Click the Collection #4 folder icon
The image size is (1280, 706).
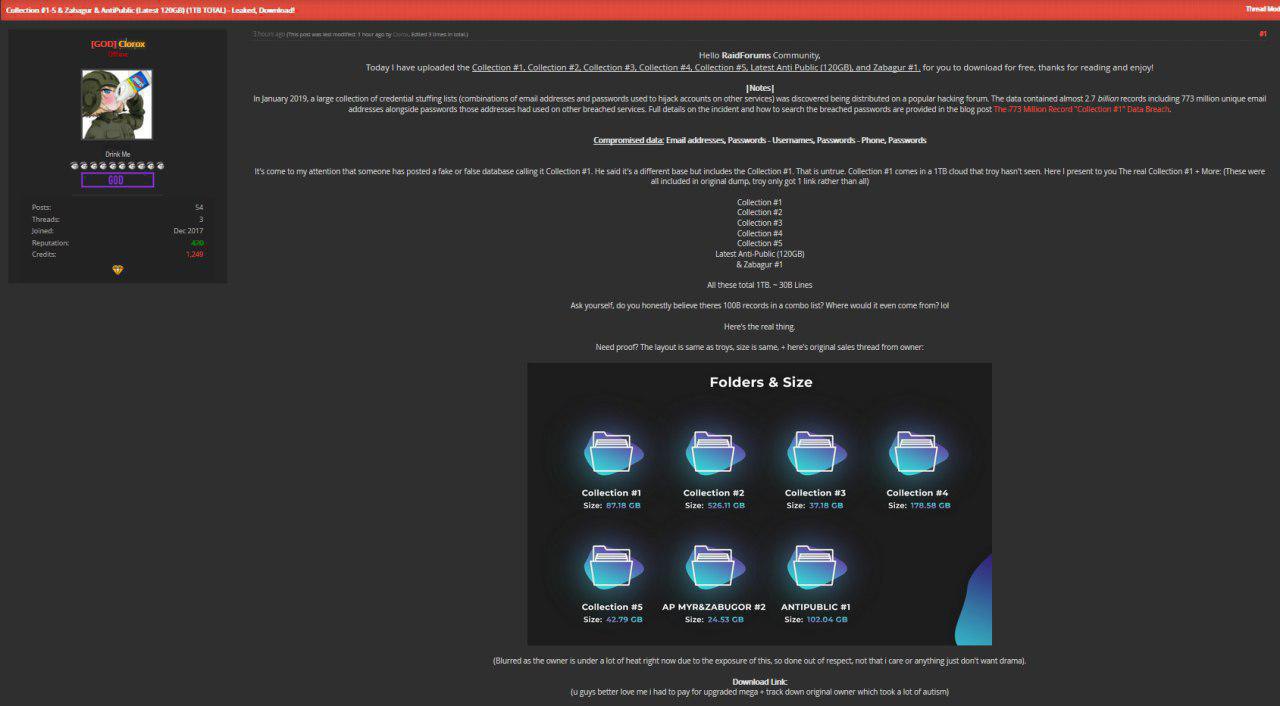tap(917, 452)
